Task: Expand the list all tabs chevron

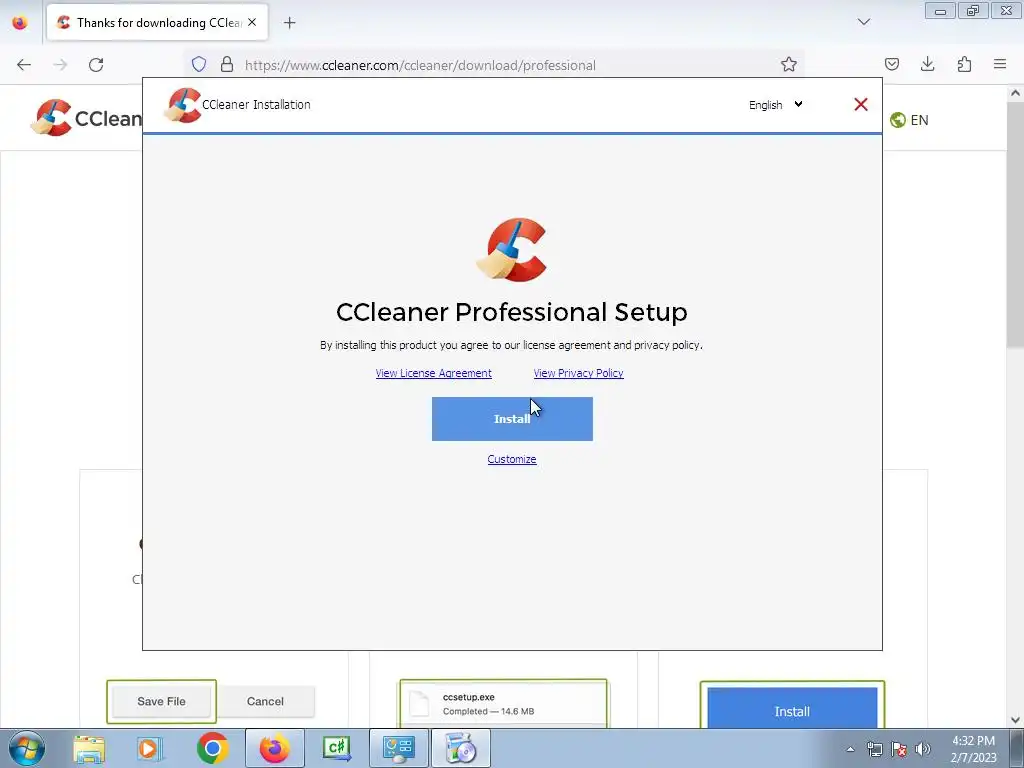Action: tap(863, 22)
